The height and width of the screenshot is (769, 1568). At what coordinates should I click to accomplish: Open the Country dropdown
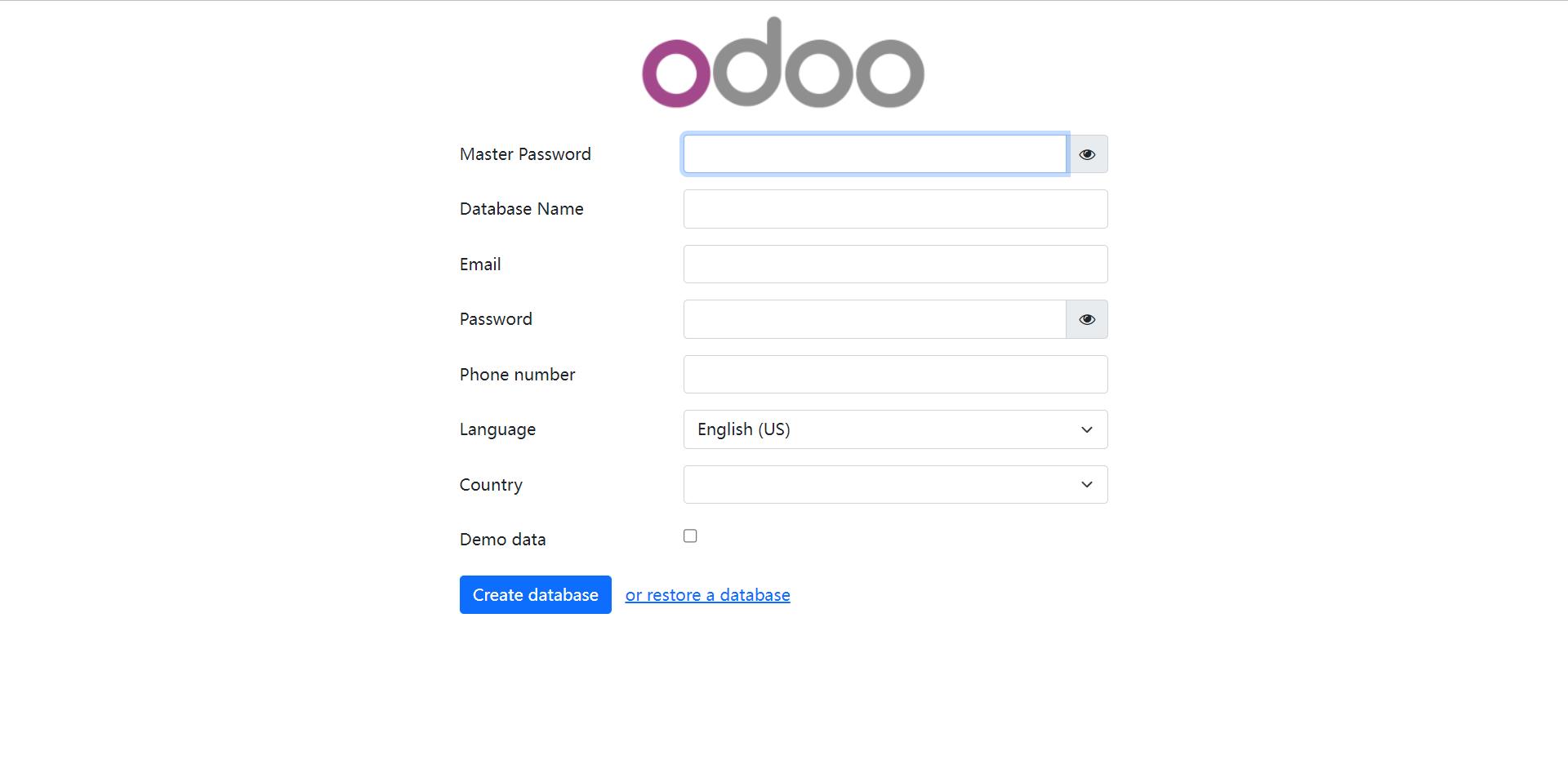click(x=895, y=484)
